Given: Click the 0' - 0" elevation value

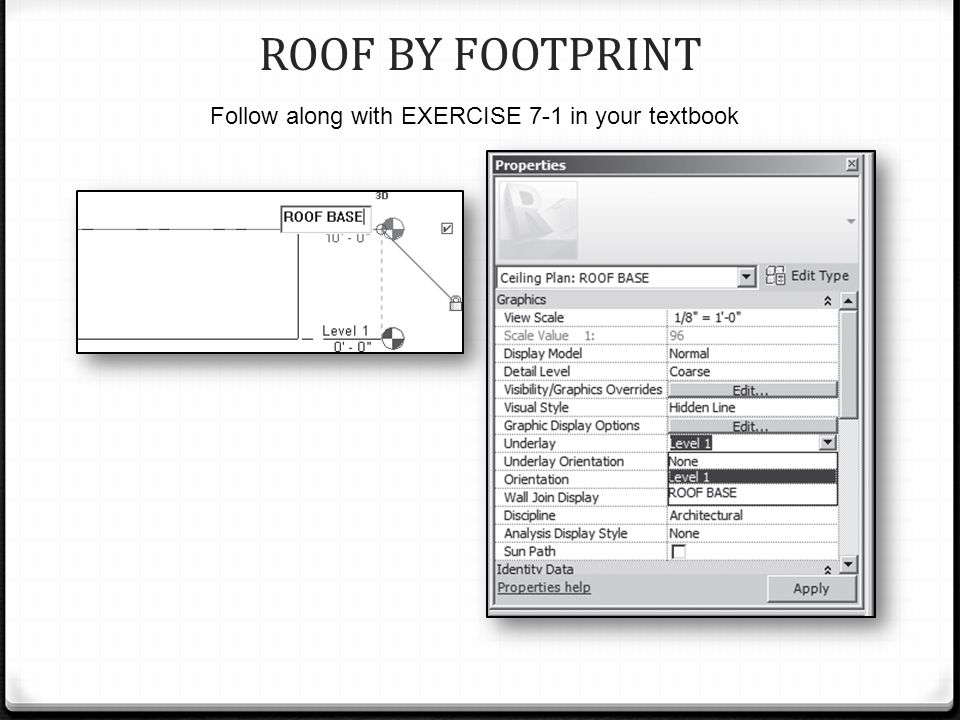Looking at the screenshot, I should point(352,347).
